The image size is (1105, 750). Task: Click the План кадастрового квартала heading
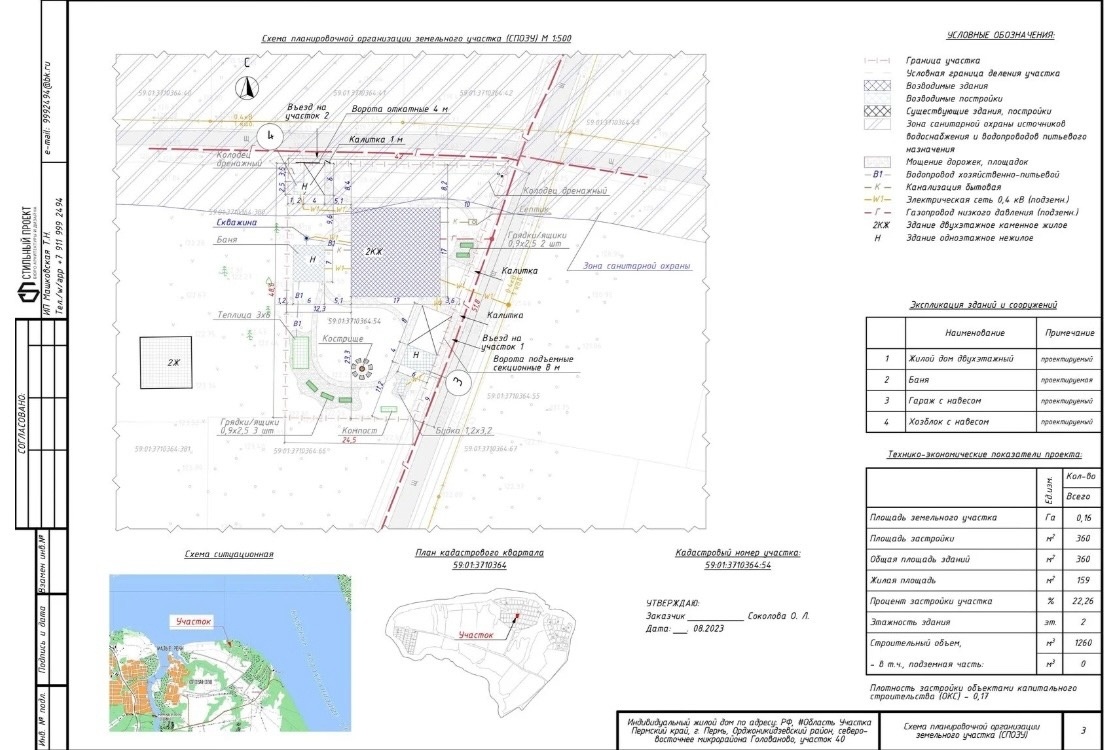(479, 553)
